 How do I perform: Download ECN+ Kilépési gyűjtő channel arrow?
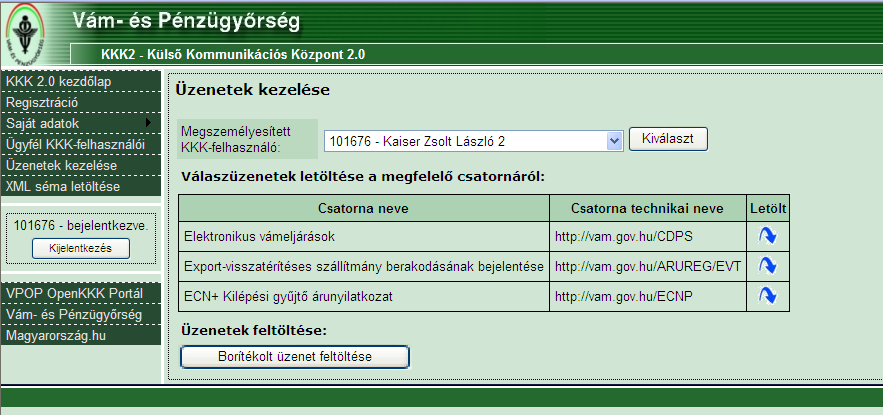768,296
